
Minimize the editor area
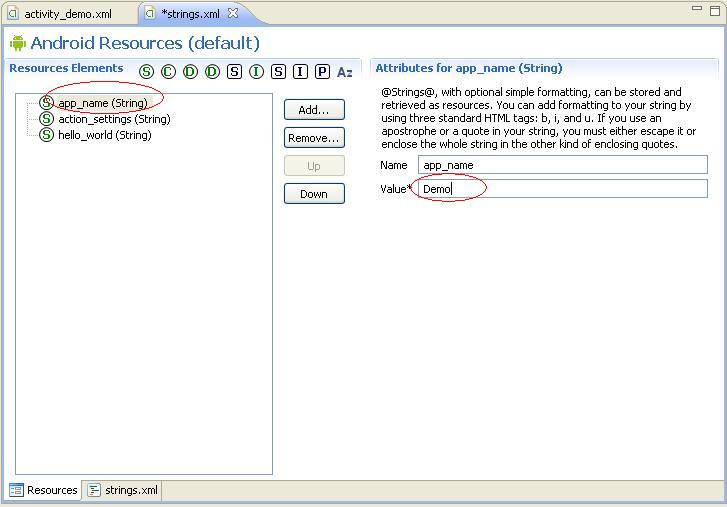(x=697, y=8)
